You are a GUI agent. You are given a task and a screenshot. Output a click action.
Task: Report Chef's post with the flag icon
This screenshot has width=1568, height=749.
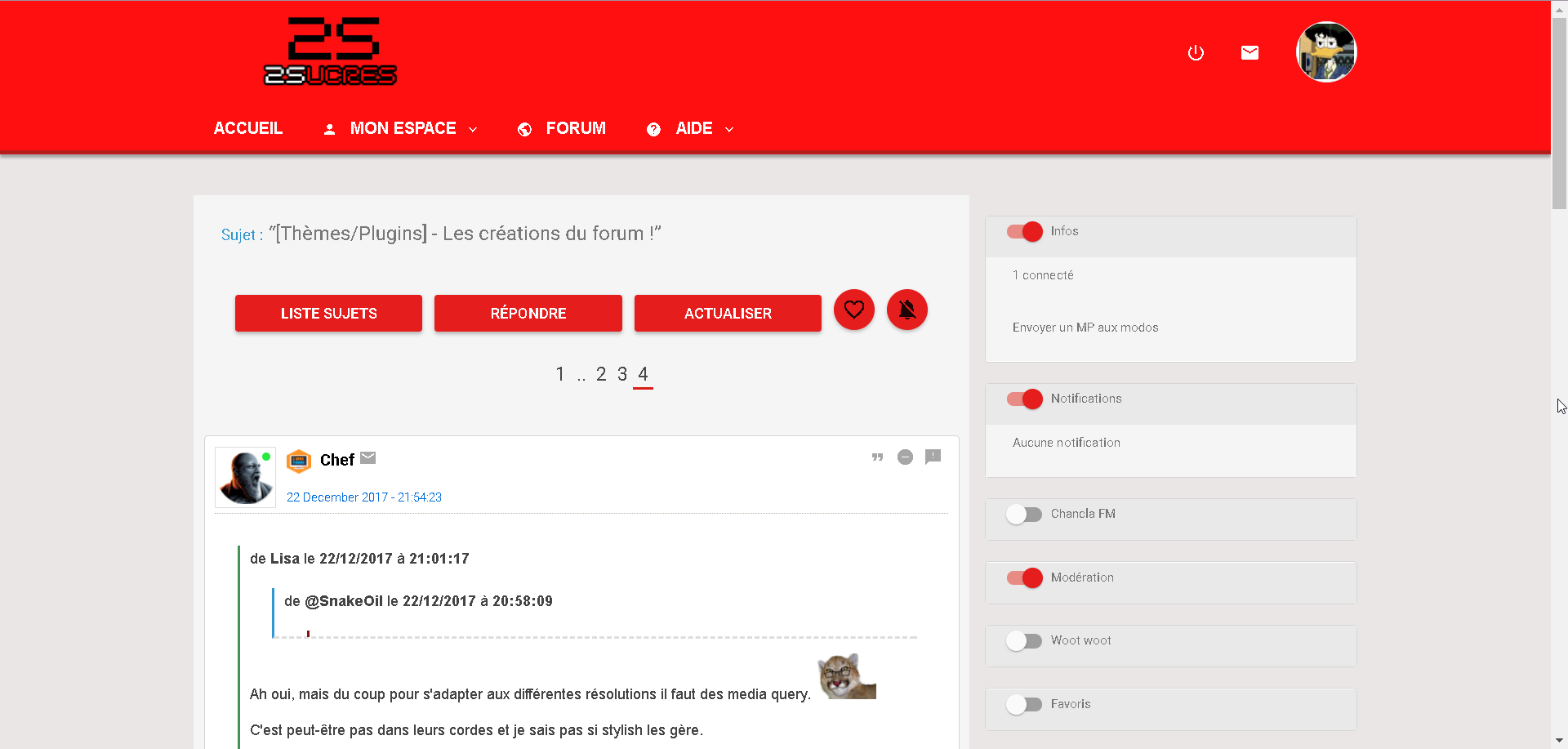pos(933,457)
